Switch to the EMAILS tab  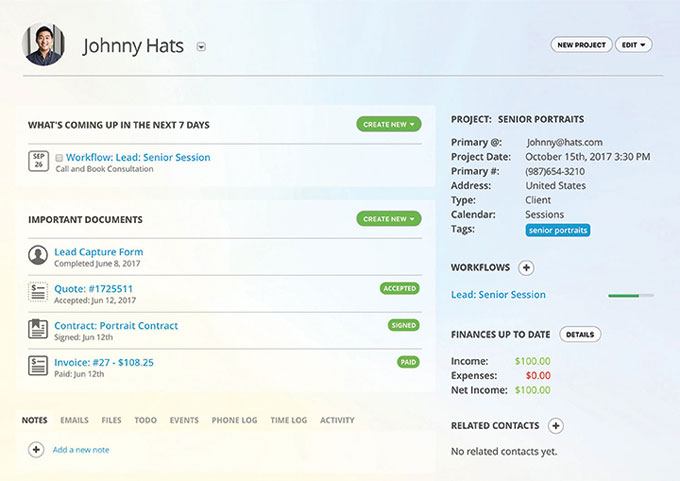pos(74,420)
